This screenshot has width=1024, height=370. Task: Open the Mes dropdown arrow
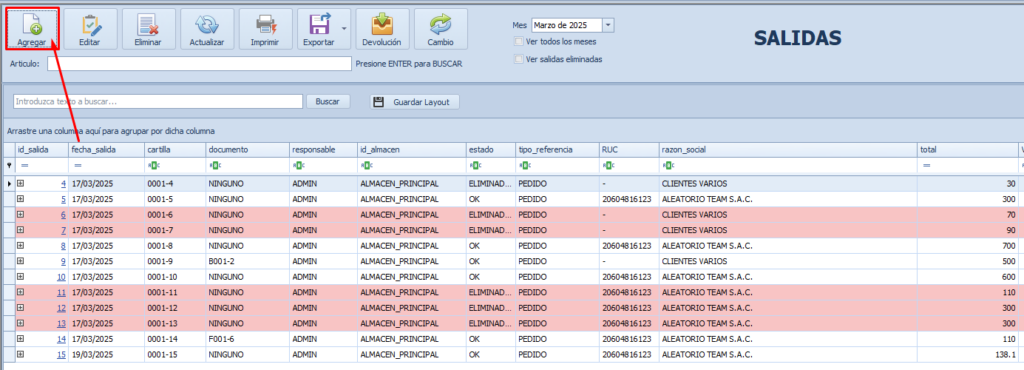(608, 25)
